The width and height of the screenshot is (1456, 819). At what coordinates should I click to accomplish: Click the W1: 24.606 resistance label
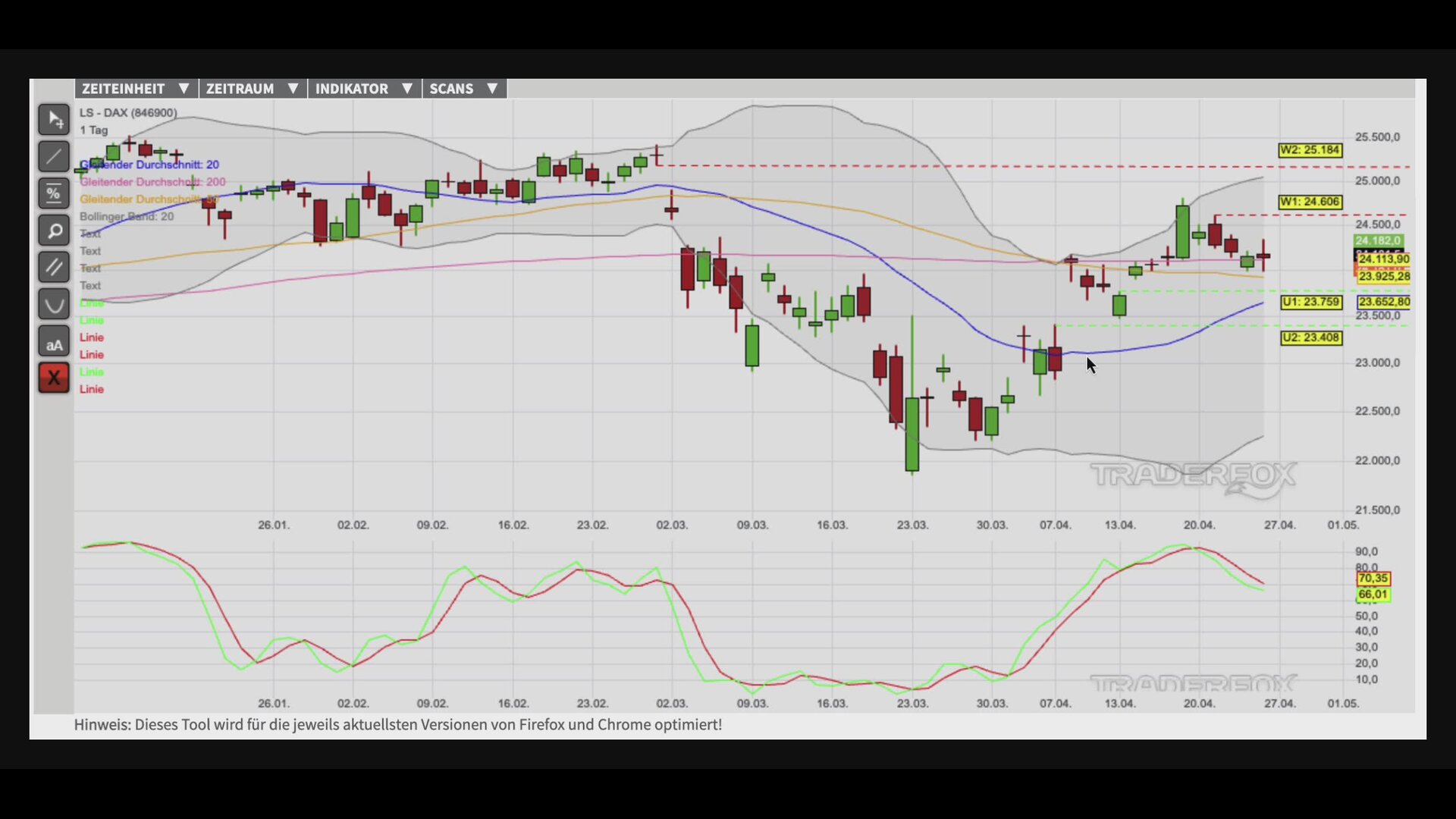(x=1310, y=202)
